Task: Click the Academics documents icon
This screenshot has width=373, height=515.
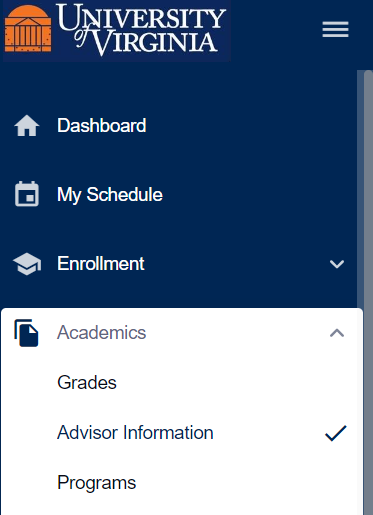Action: 26,333
